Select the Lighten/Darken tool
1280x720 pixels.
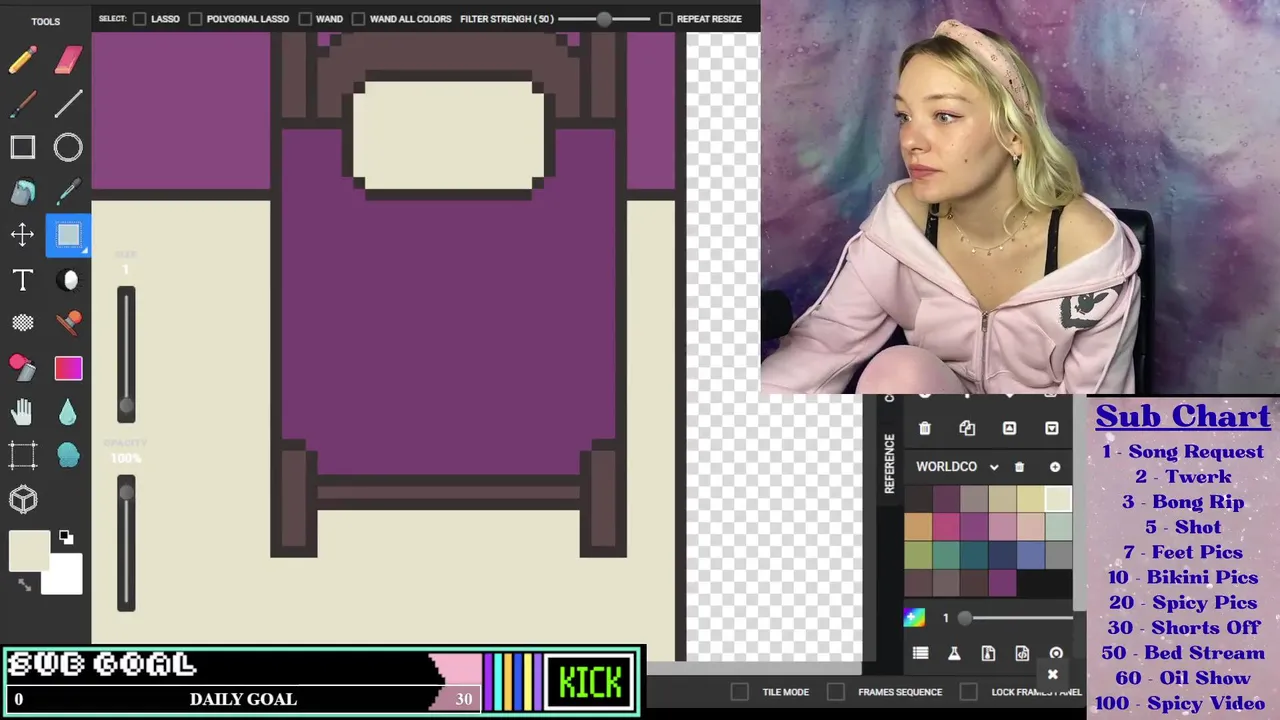pyautogui.click(x=68, y=280)
